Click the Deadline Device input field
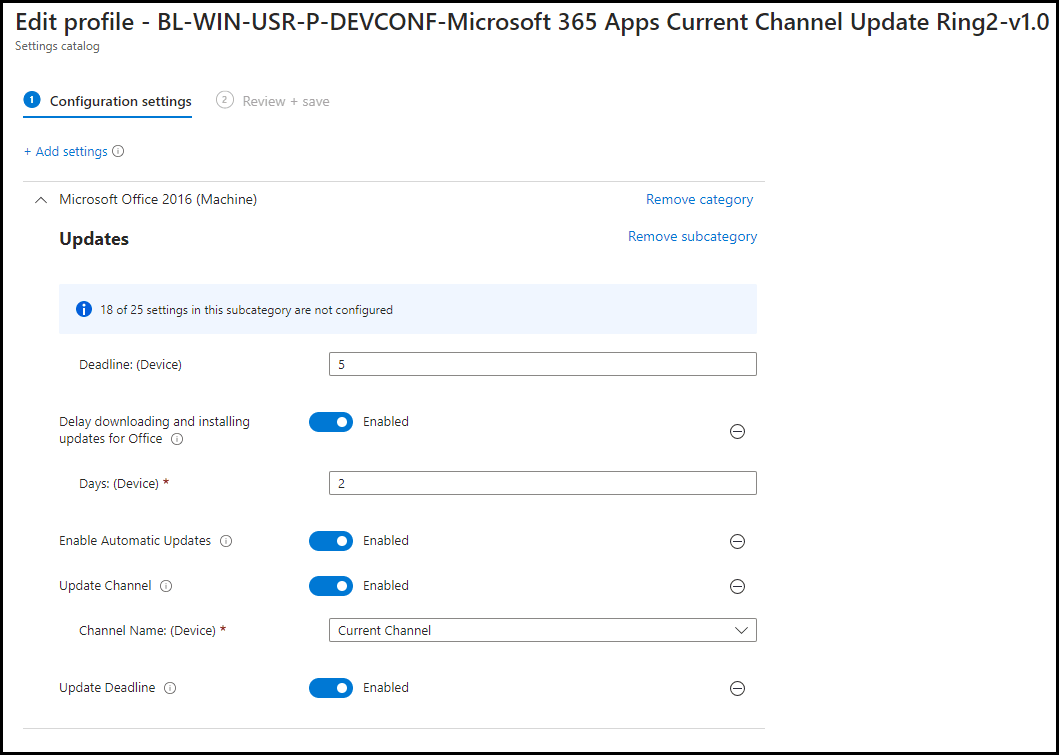Viewport: 1059px width, 755px height. tap(542, 364)
